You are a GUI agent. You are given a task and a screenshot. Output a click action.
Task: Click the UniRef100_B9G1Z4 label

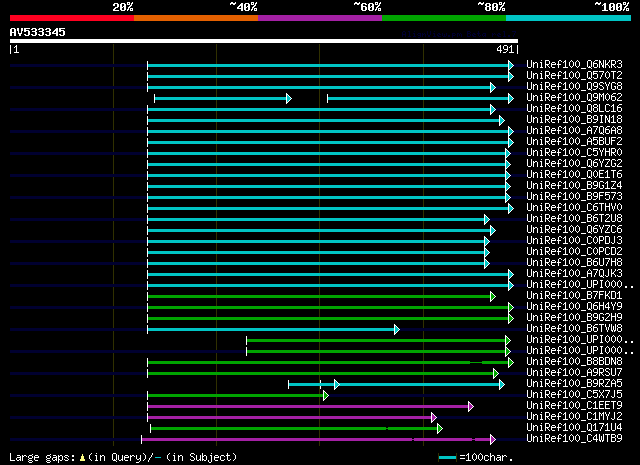click(574, 186)
